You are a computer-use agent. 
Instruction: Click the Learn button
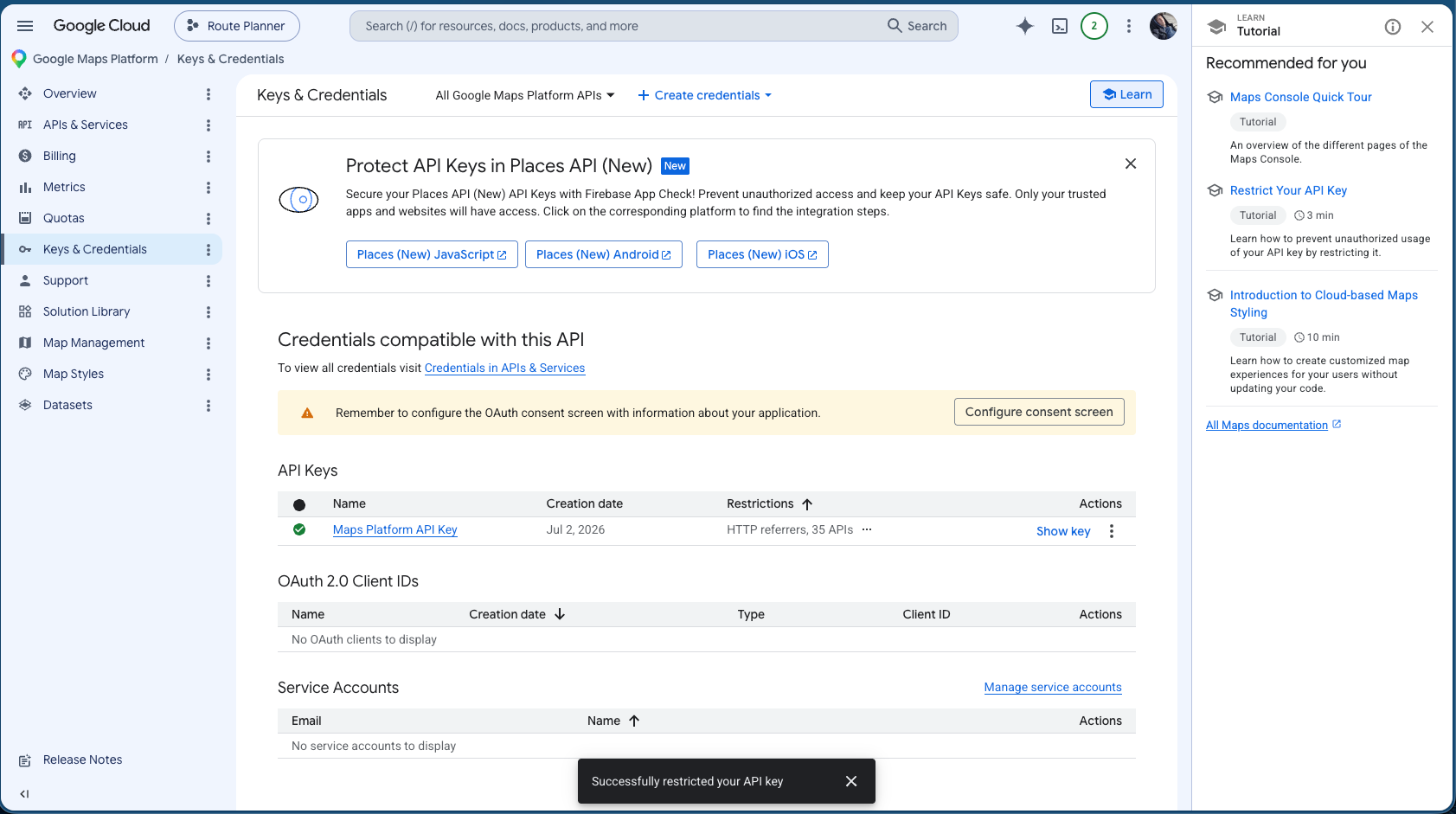(1126, 94)
